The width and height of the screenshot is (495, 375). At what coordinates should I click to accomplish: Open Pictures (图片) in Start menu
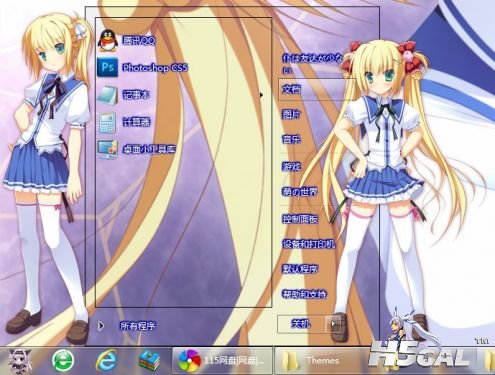click(x=291, y=114)
